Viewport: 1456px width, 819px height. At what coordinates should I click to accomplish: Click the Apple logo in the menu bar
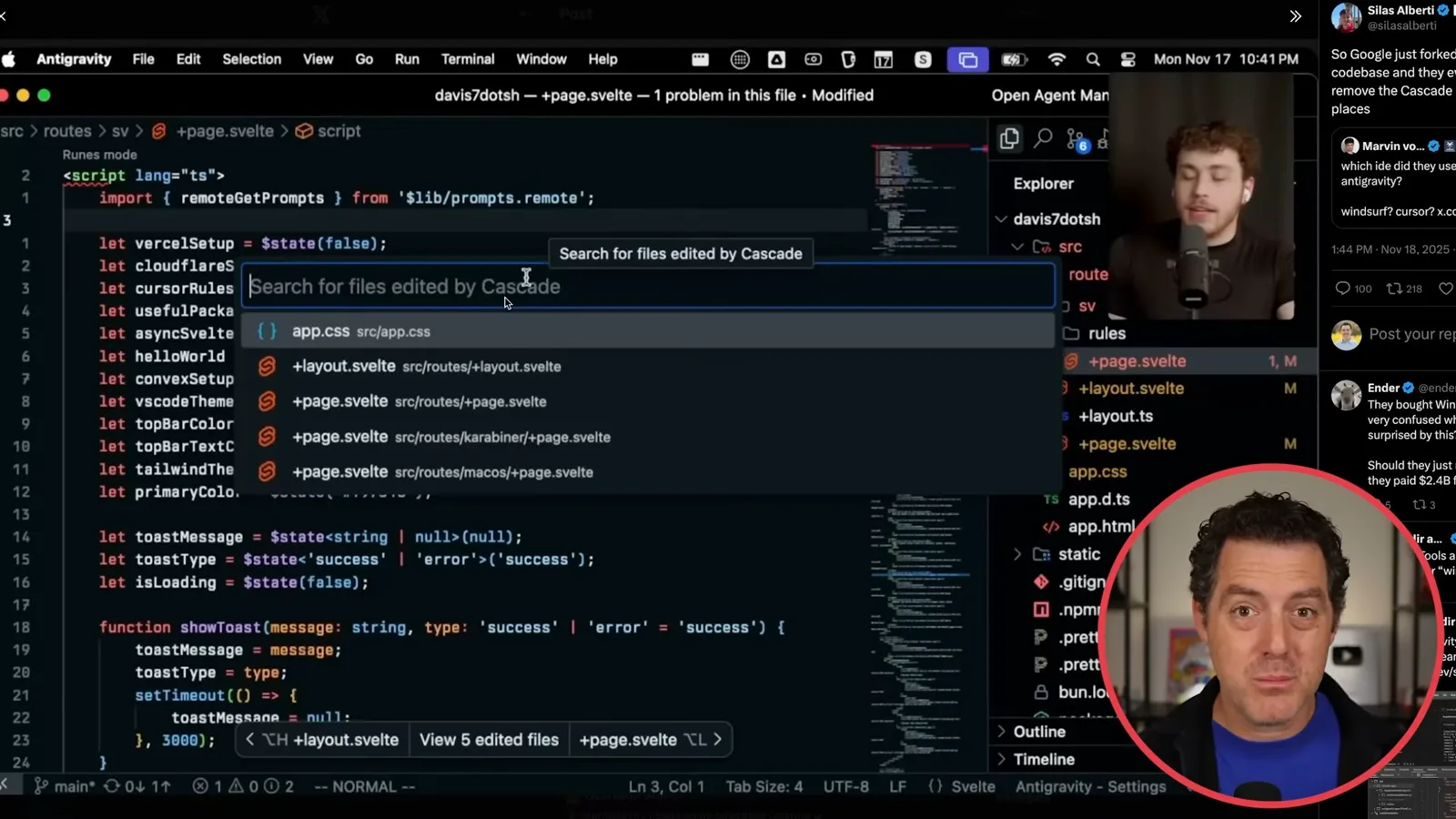point(9,59)
